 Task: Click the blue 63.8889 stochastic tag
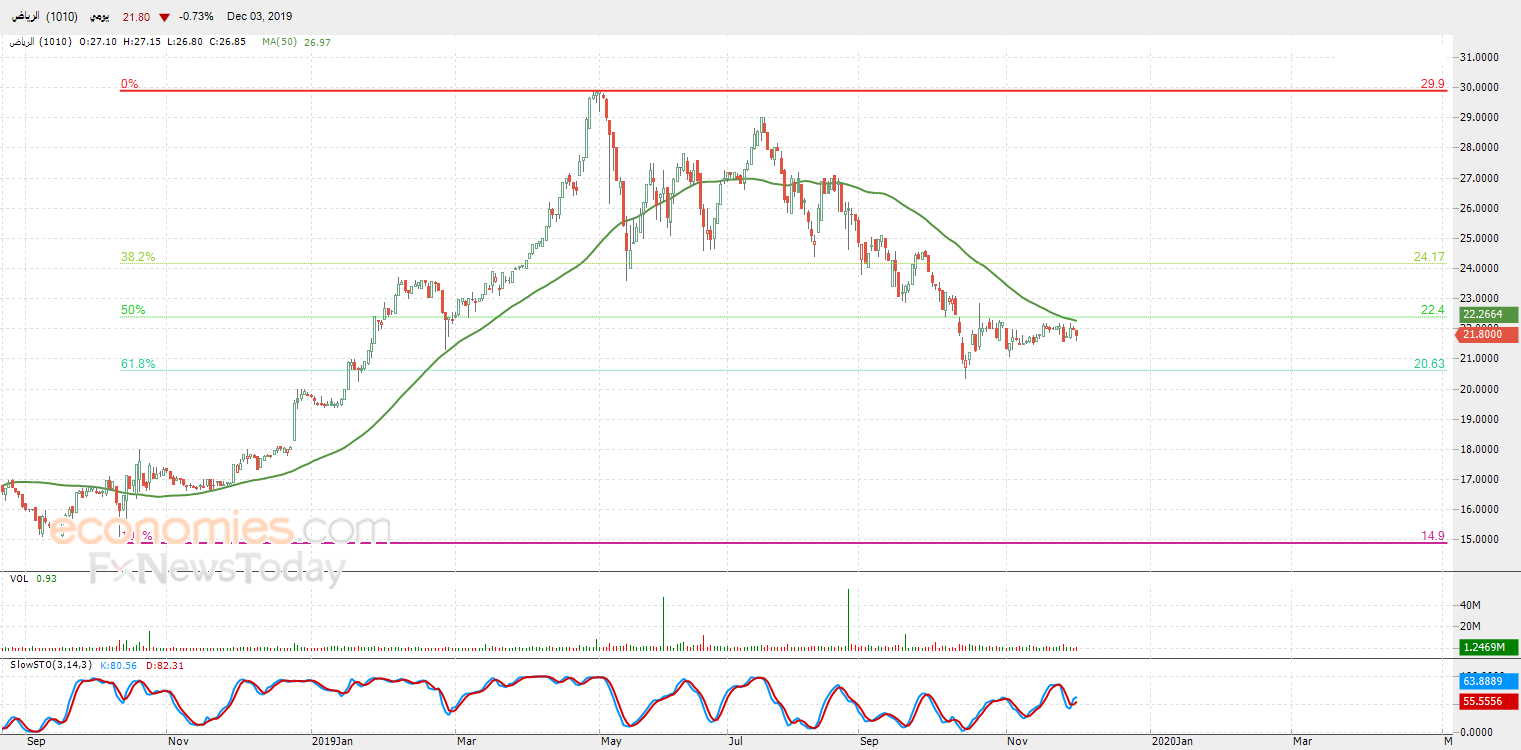pyautogui.click(x=1488, y=682)
